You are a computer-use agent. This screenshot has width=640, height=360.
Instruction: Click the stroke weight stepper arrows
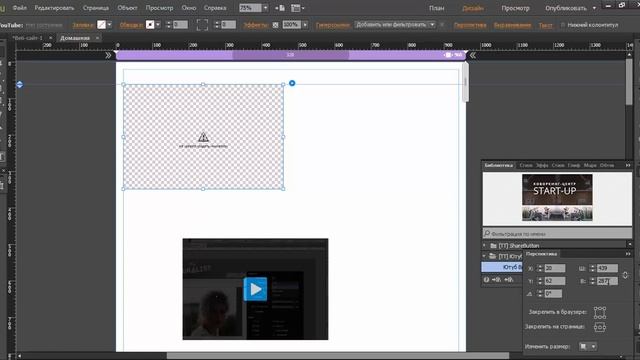[x=168, y=25]
